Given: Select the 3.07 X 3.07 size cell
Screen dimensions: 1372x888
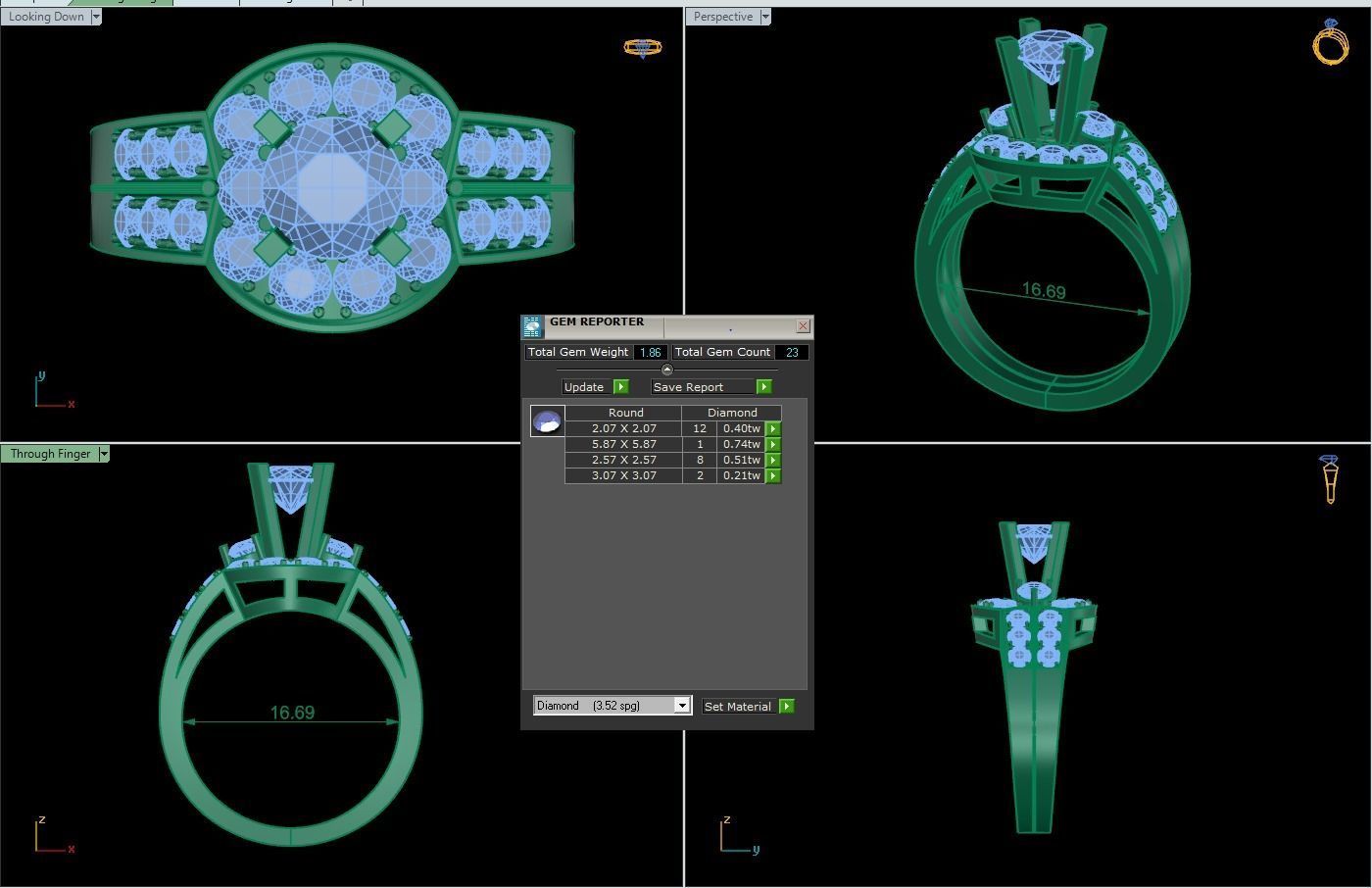Looking at the screenshot, I should [x=623, y=475].
